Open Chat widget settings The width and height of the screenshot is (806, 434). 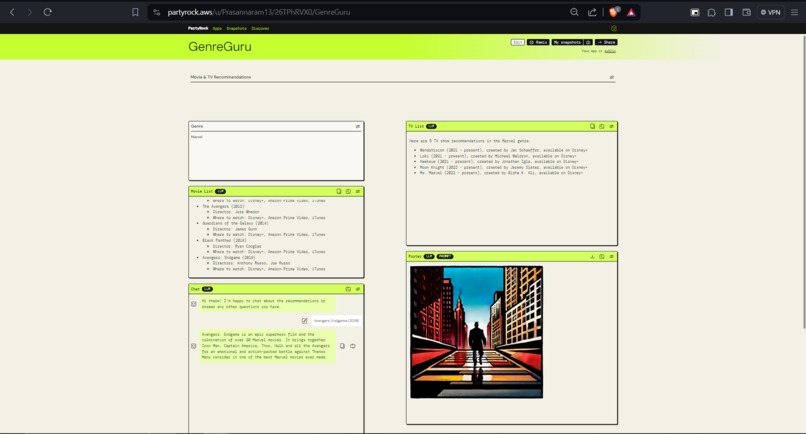point(358,289)
